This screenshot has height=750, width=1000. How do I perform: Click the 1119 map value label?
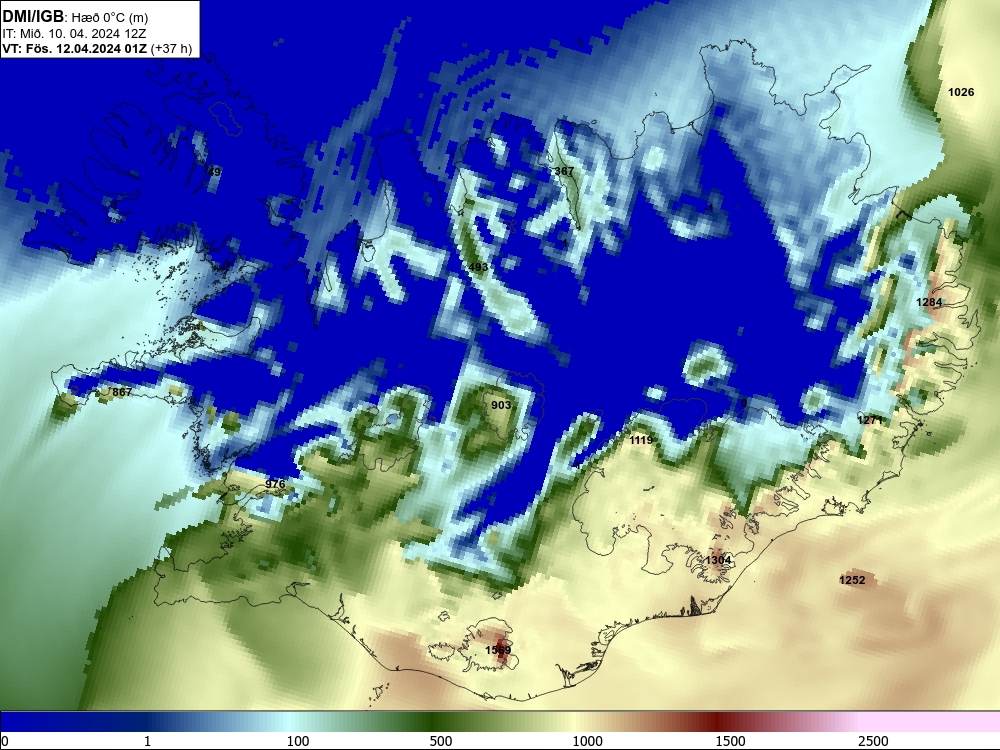coord(641,440)
